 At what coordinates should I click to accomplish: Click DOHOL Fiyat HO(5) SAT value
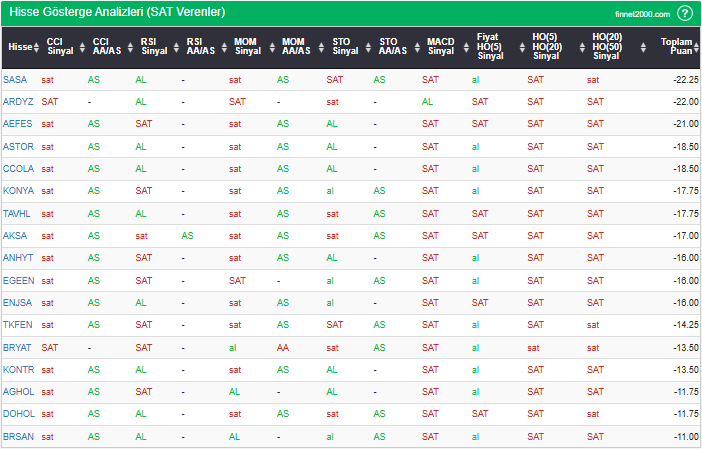click(479, 414)
